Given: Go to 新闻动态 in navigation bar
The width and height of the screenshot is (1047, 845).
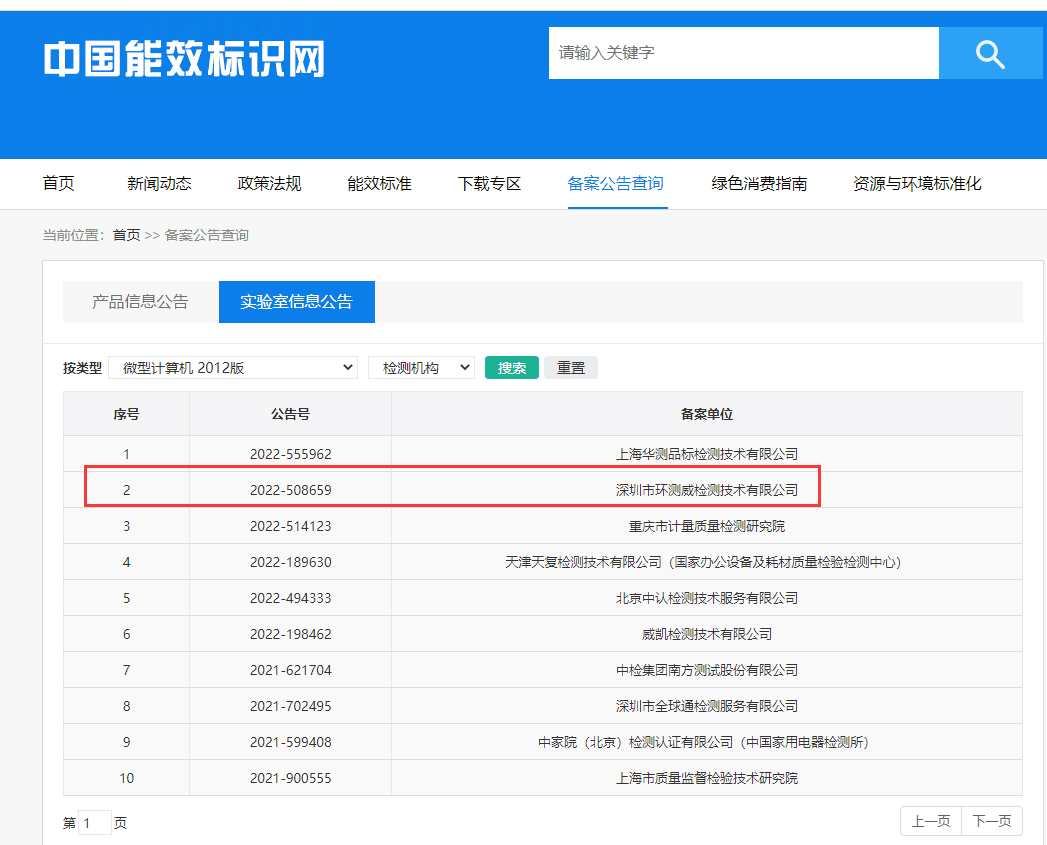Looking at the screenshot, I should coord(159,184).
